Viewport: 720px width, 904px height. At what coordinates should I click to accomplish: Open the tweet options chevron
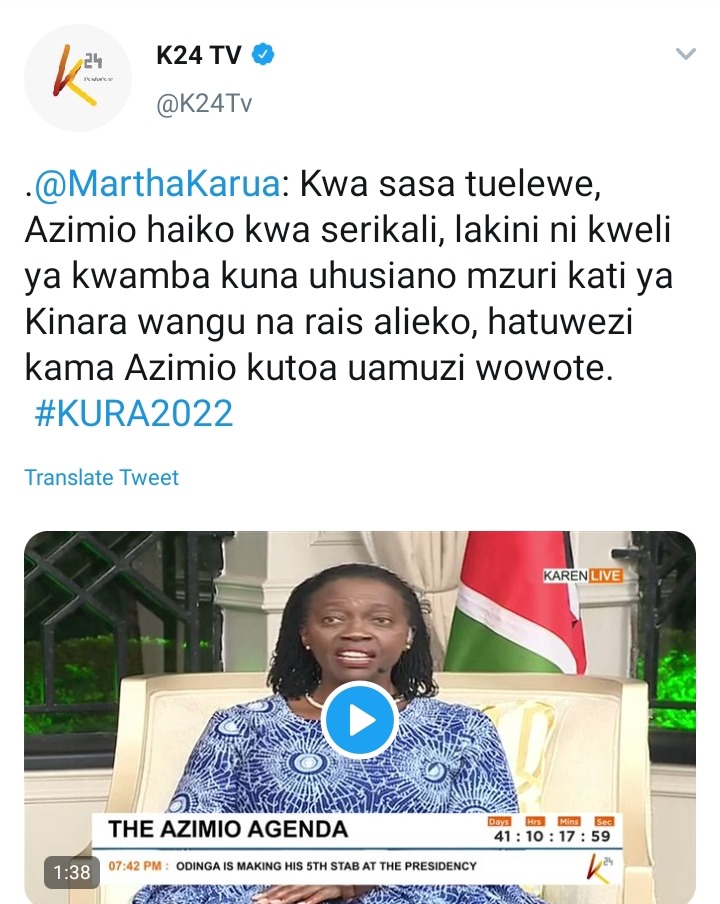pyautogui.click(x=685, y=55)
